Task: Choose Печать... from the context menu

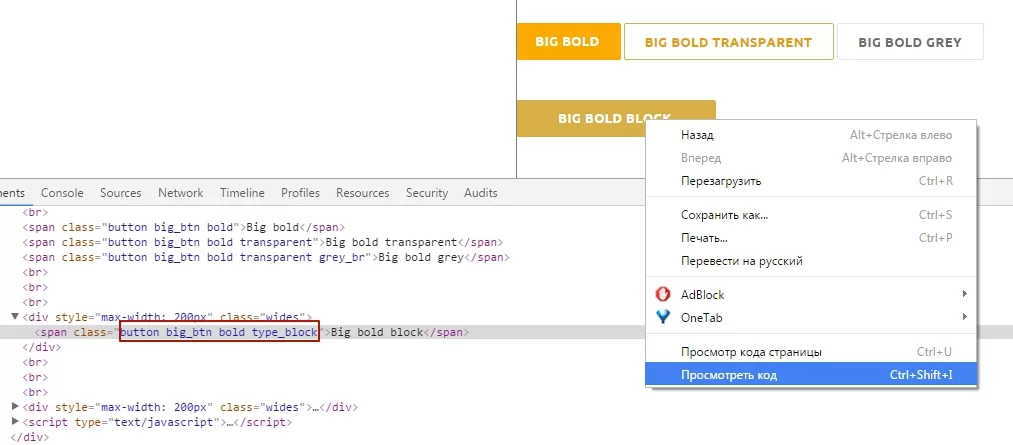Action: 811,238
